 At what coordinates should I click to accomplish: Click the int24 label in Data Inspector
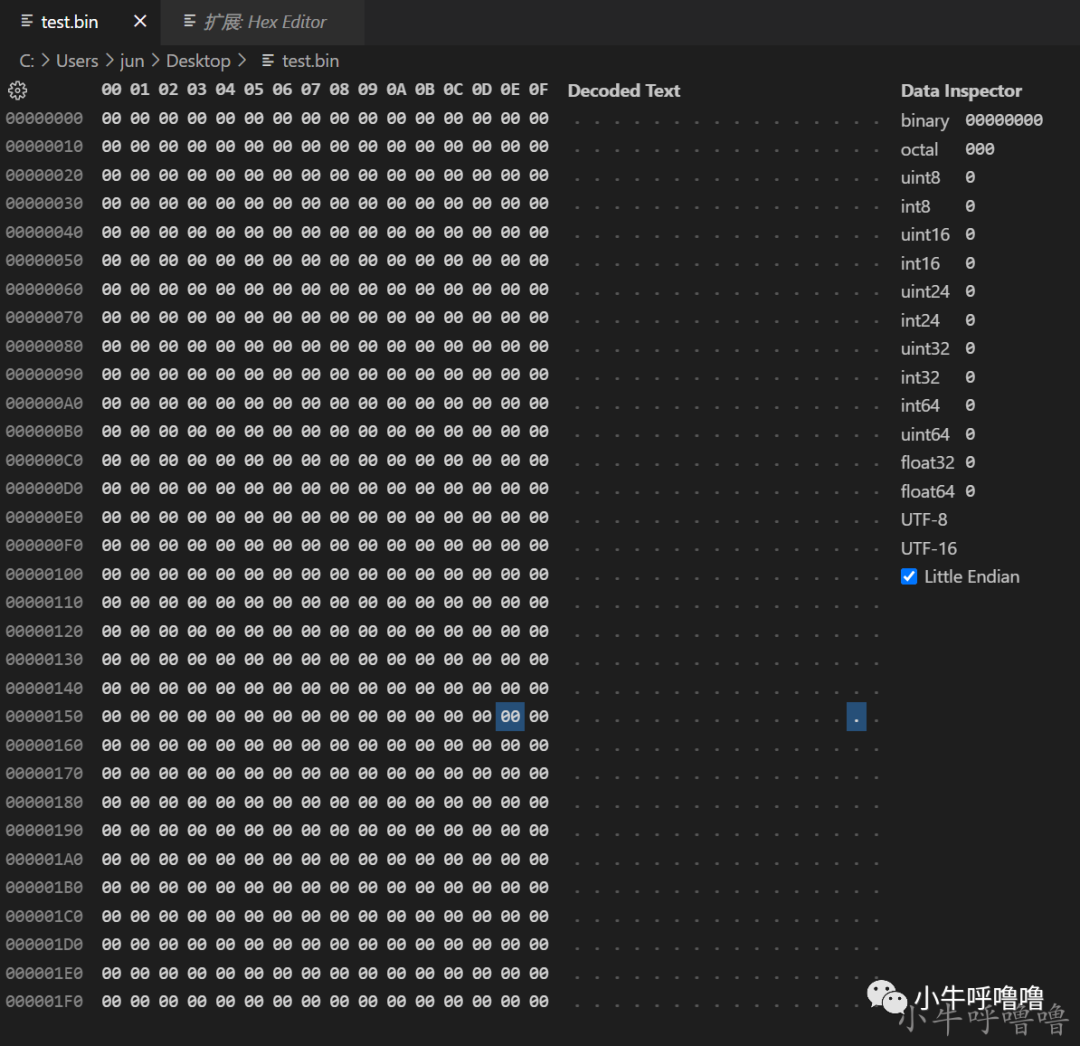click(x=920, y=321)
